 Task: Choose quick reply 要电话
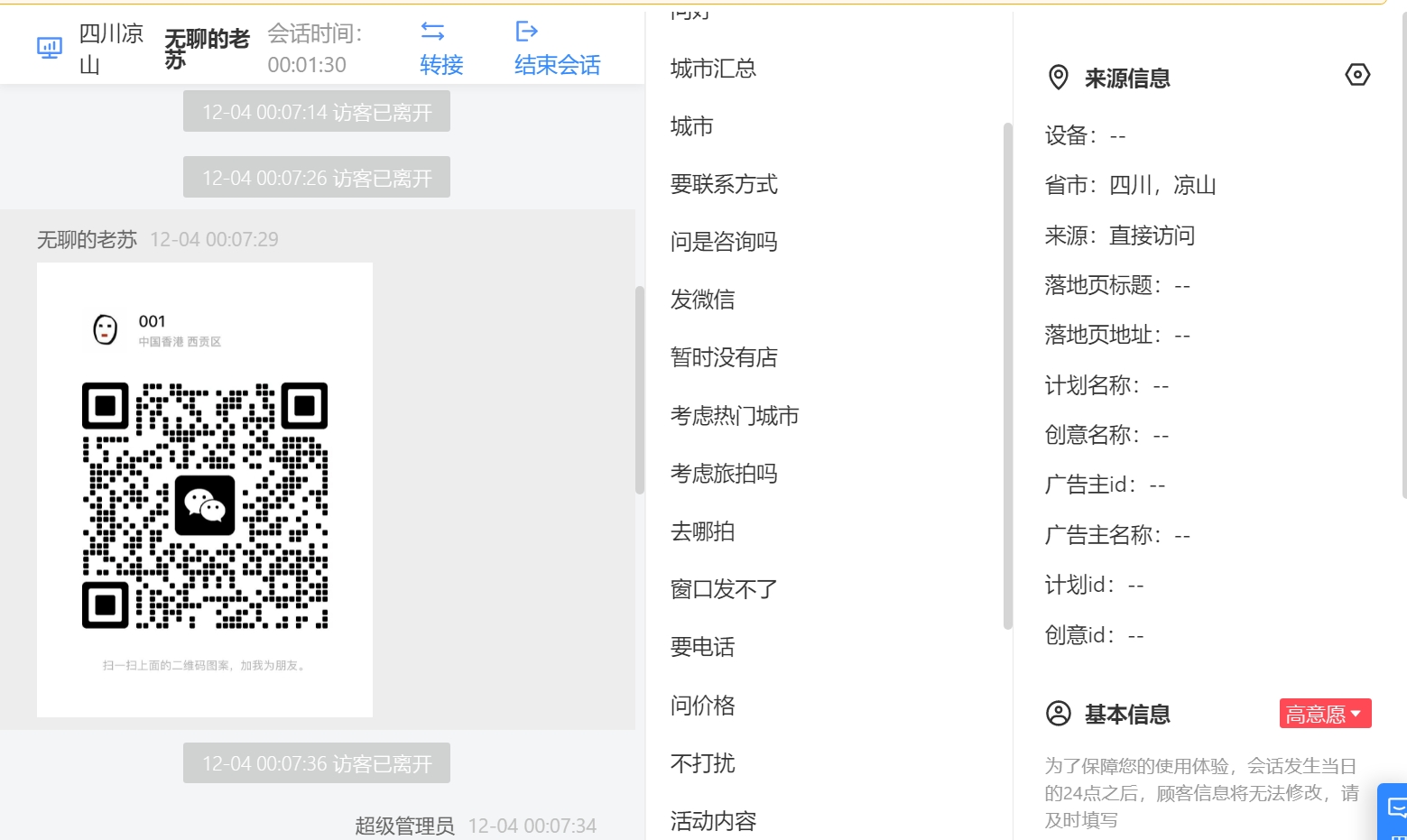point(702,647)
